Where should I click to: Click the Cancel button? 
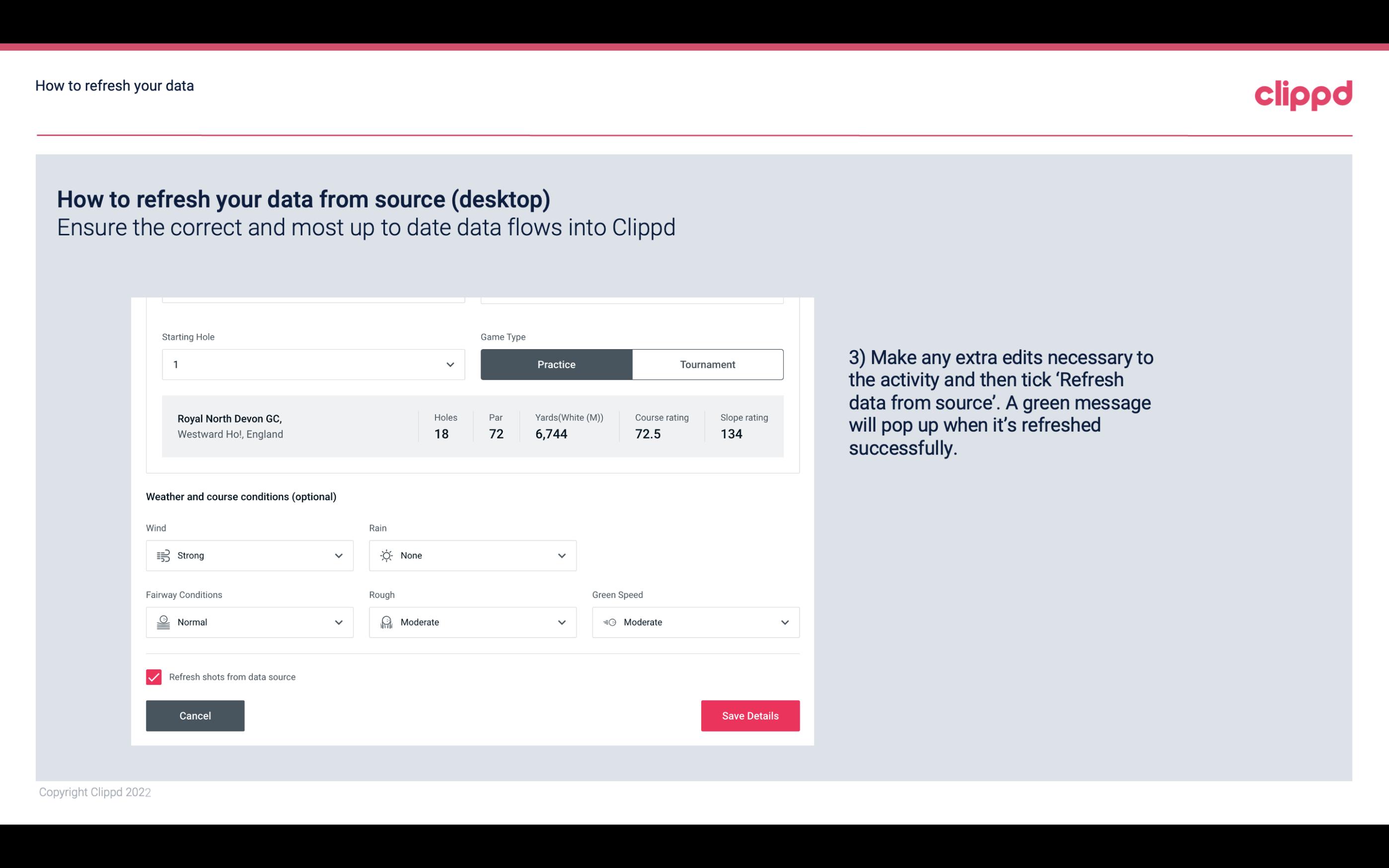[195, 715]
